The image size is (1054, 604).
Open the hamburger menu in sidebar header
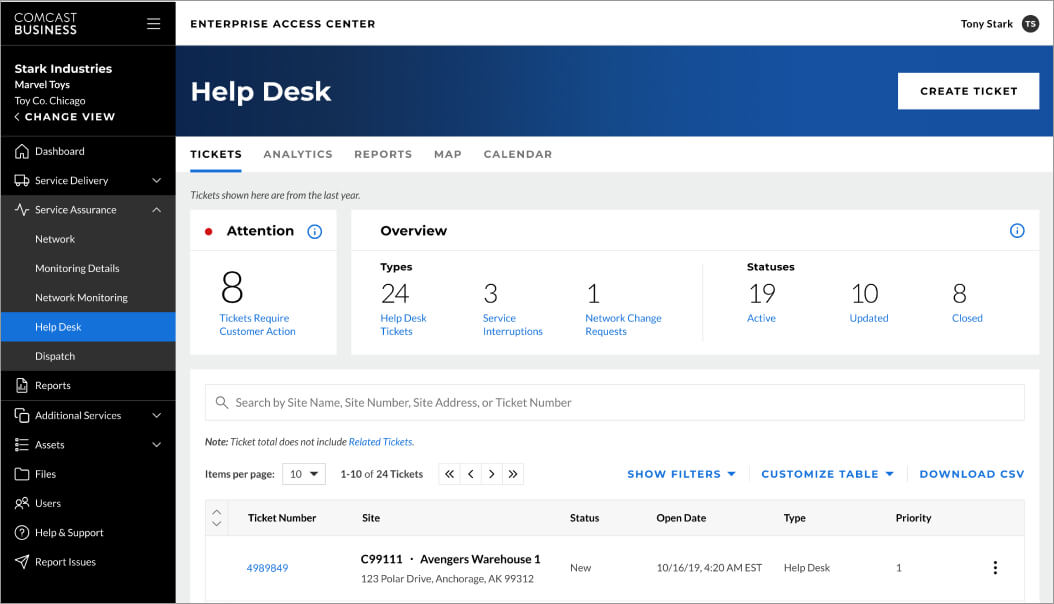tap(153, 24)
